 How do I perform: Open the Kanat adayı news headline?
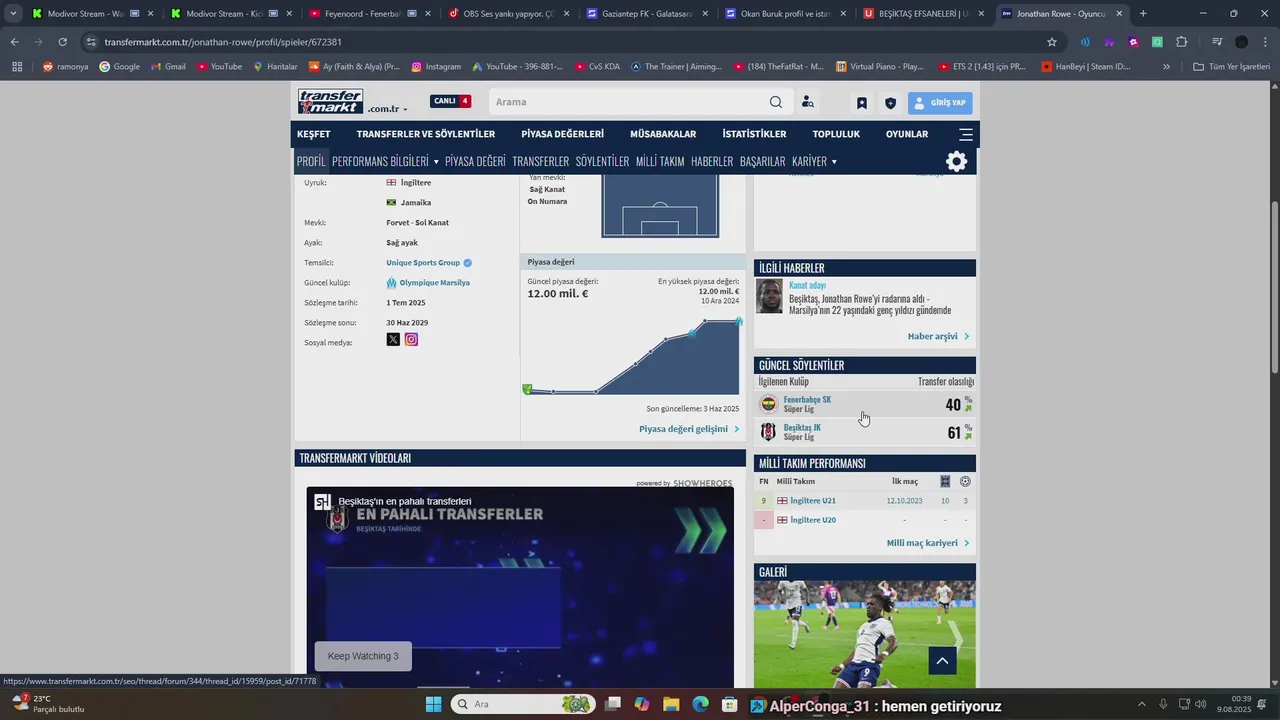pos(807,285)
